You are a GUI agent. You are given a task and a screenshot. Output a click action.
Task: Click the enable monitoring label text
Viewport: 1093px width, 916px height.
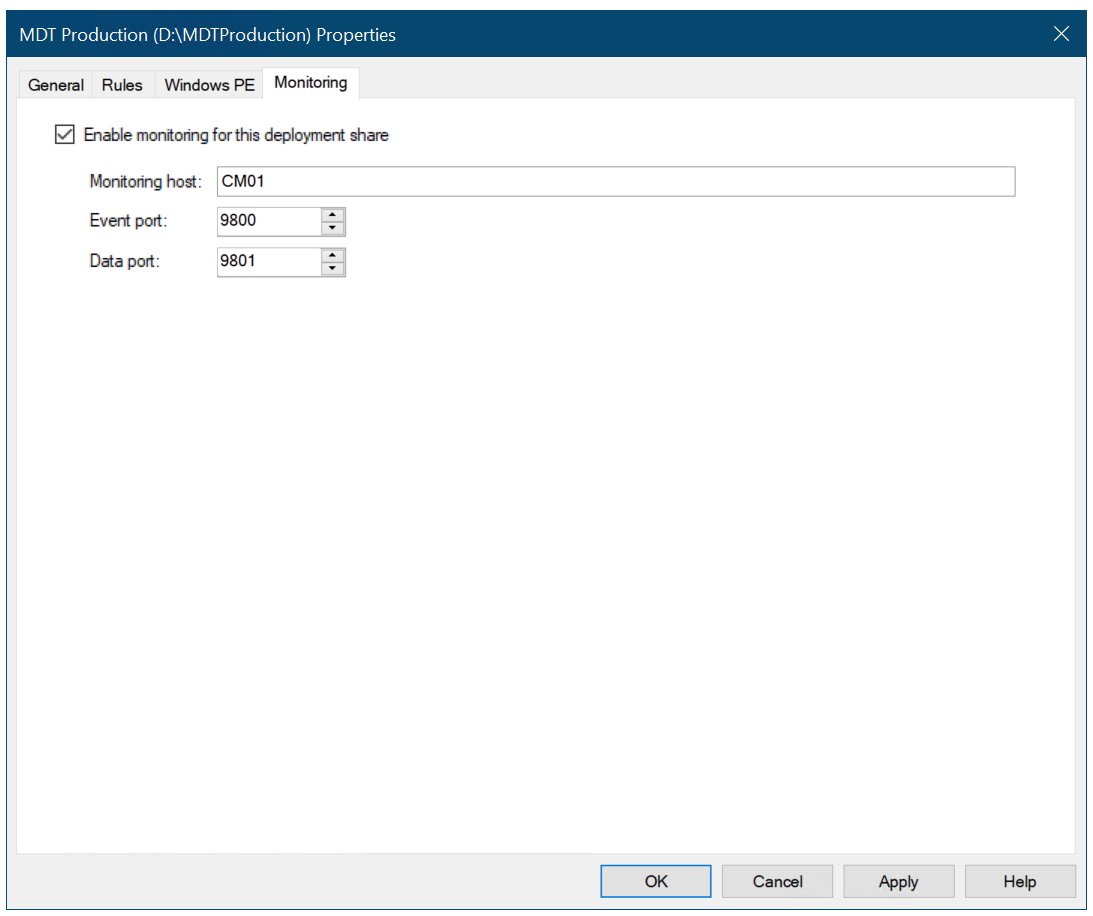pyautogui.click(x=236, y=134)
